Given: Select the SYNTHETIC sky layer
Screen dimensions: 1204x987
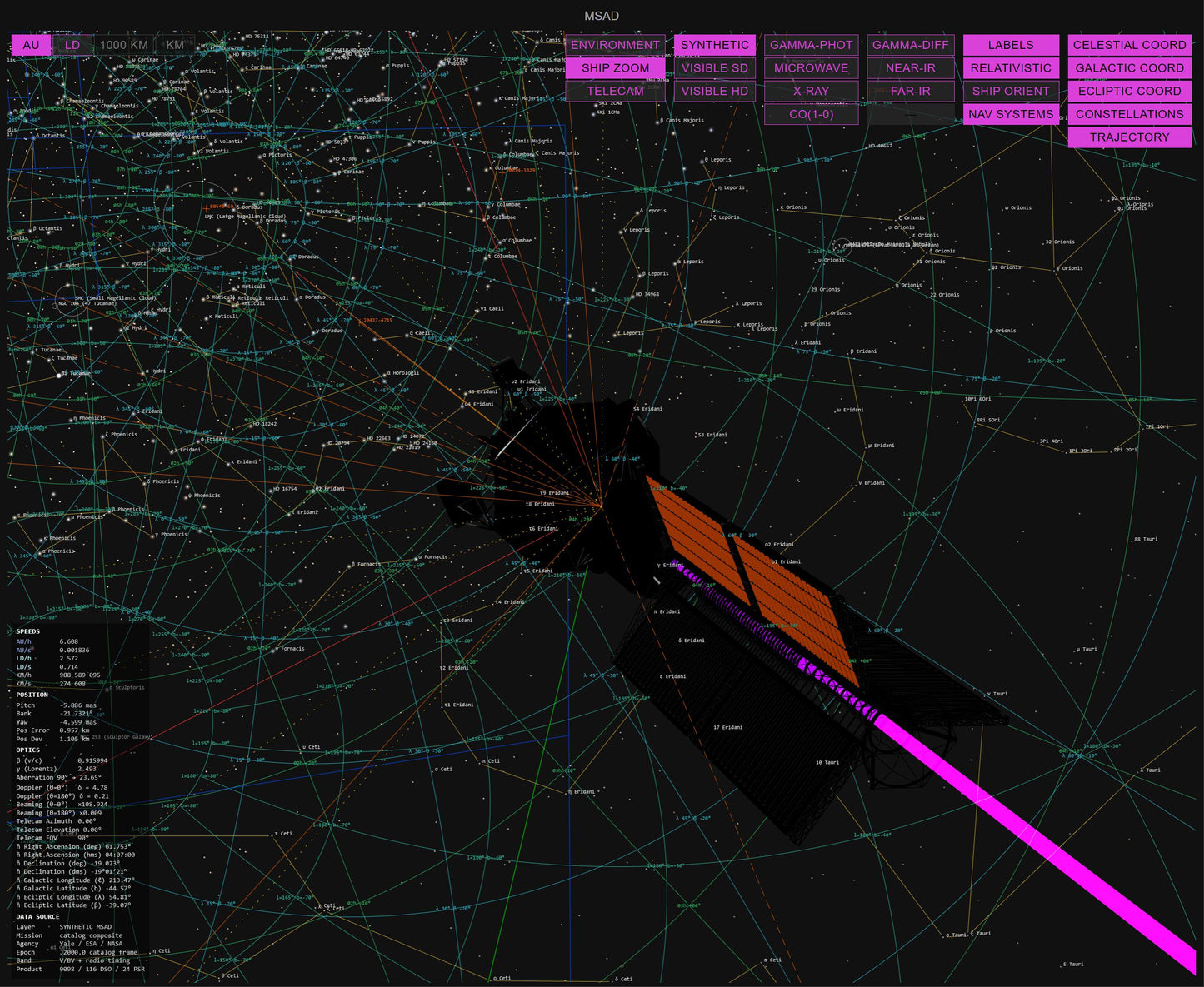Looking at the screenshot, I should 715,45.
